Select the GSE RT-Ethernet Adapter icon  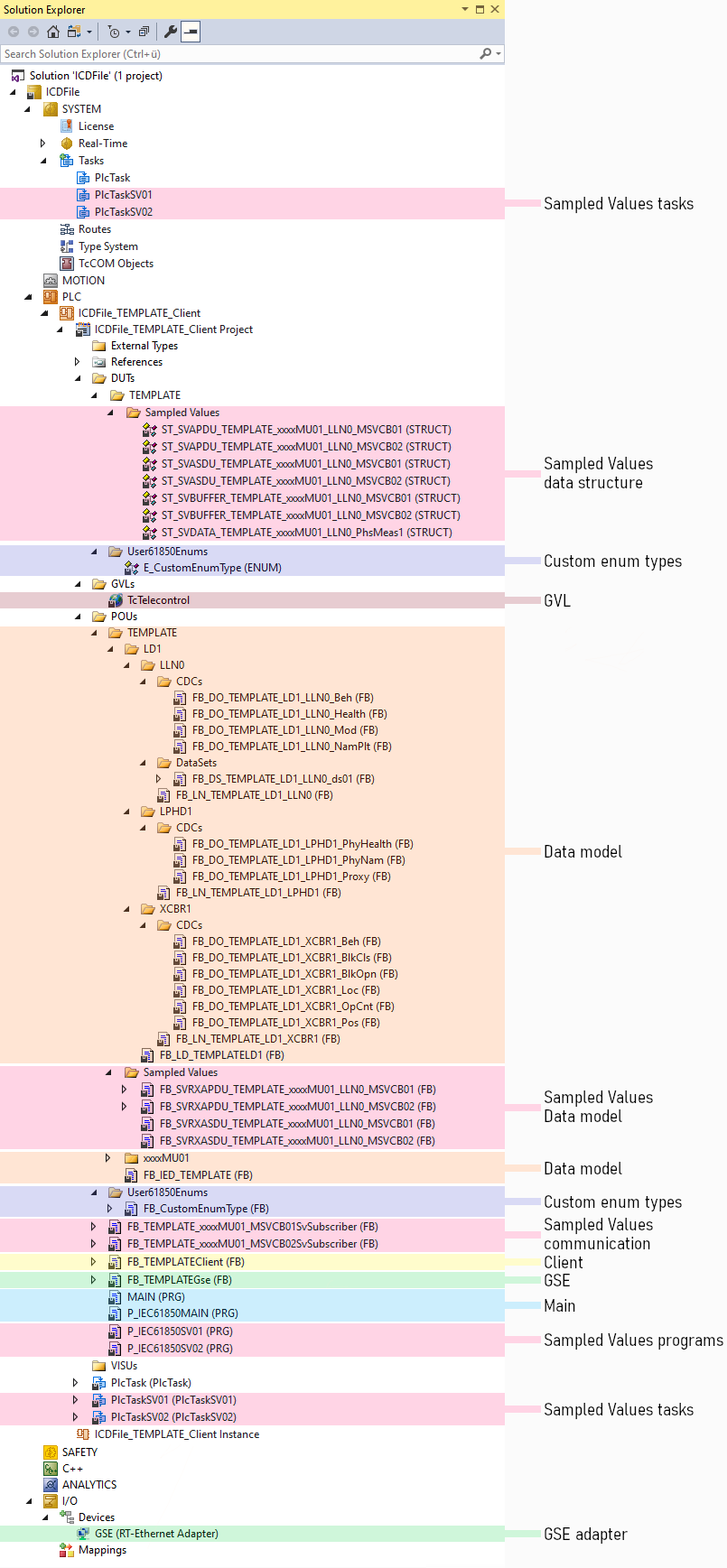point(83,1534)
